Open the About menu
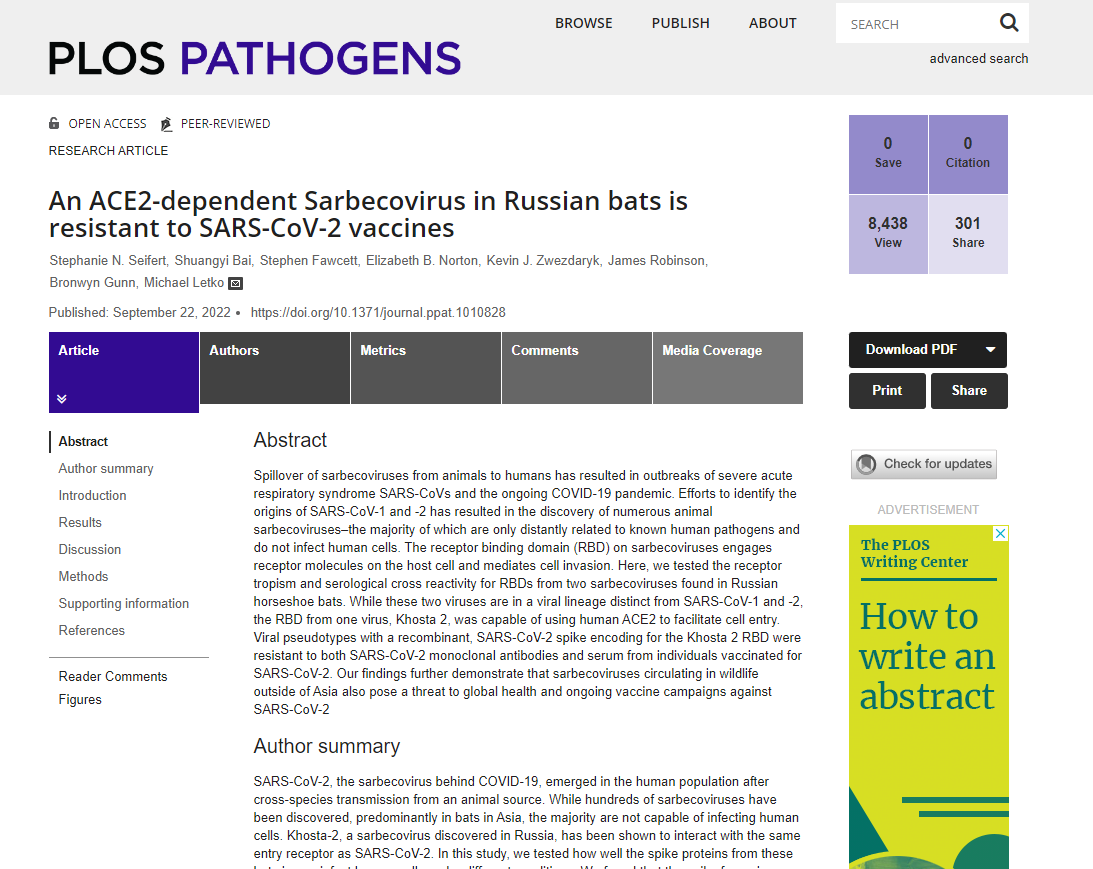 coord(773,23)
